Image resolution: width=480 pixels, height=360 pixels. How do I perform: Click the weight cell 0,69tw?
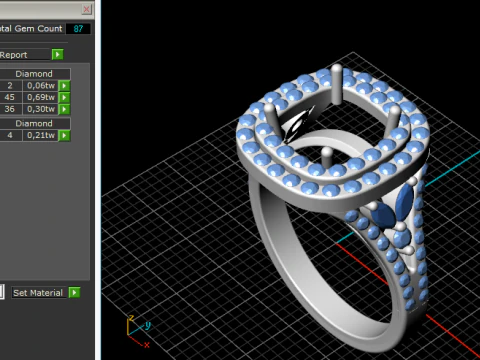pyautogui.click(x=40, y=97)
